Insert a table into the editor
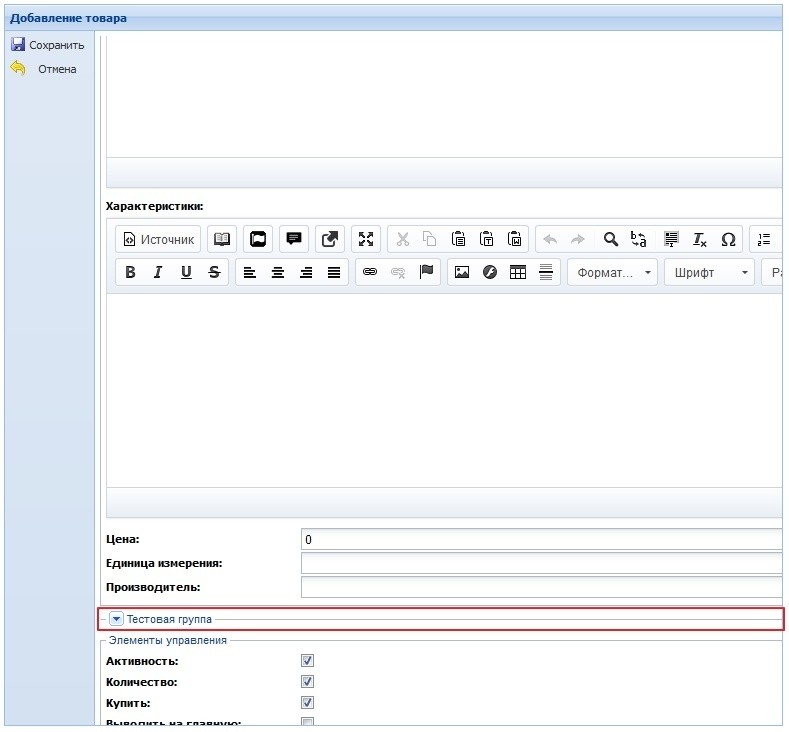The width and height of the screenshot is (789, 732). (518, 272)
